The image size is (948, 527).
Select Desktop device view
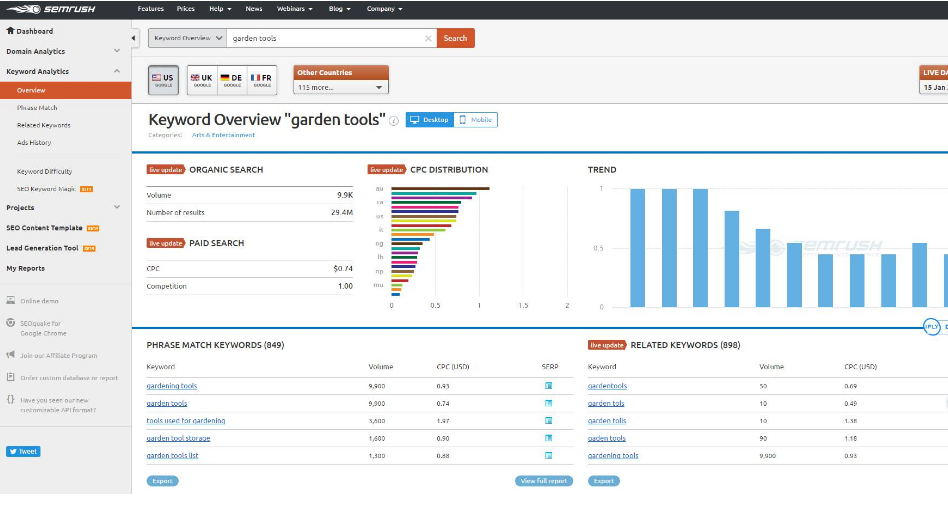430,120
